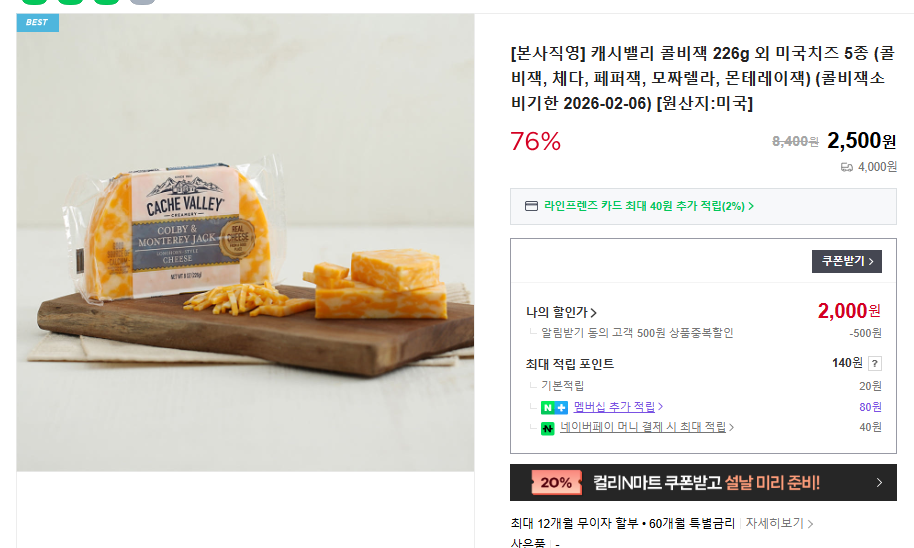This screenshot has width=914, height=548.
Task: Click the credit card icon beside 라인프렌즈 카드
Action: tap(531, 206)
